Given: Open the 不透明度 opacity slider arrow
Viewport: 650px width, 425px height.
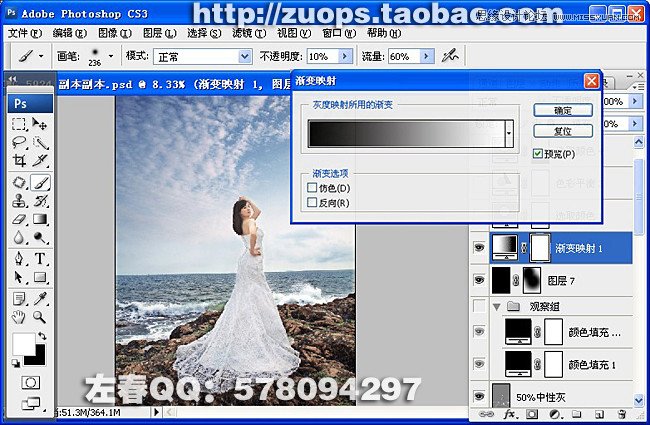Looking at the screenshot, I should click(x=345, y=56).
